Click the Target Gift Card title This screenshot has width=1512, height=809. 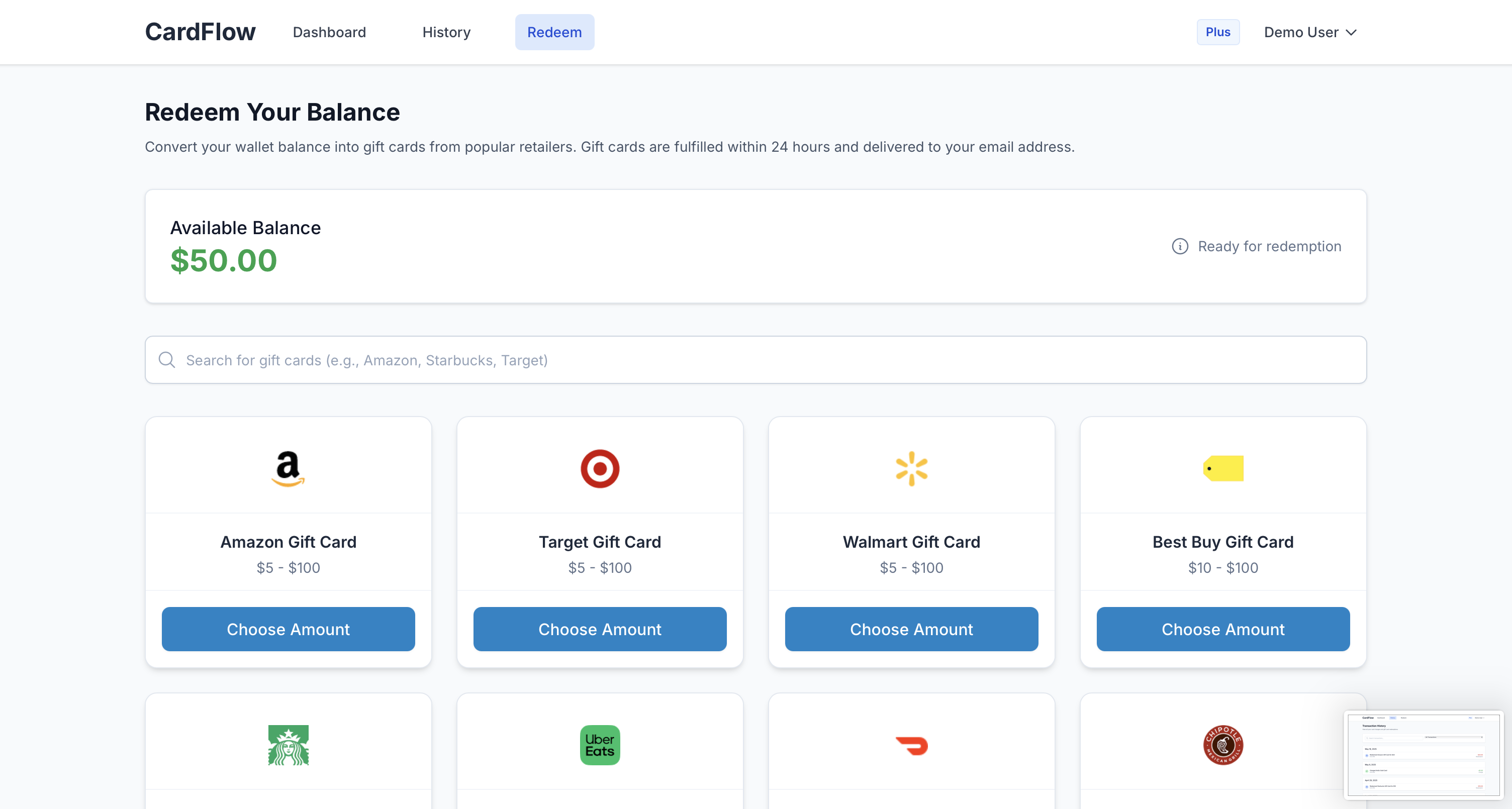point(600,542)
